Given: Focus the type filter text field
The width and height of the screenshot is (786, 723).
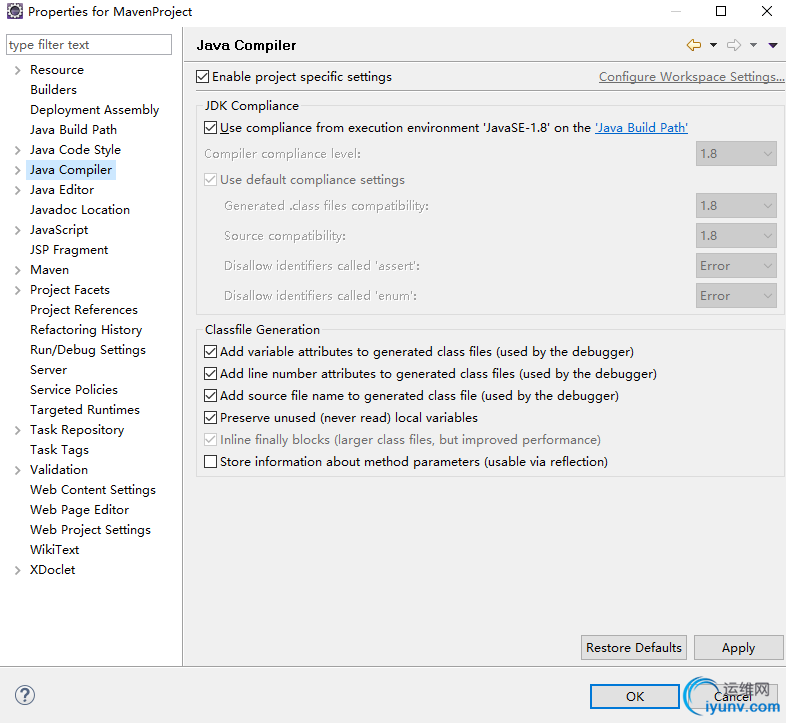Looking at the screenshot, I should [89, 45].
